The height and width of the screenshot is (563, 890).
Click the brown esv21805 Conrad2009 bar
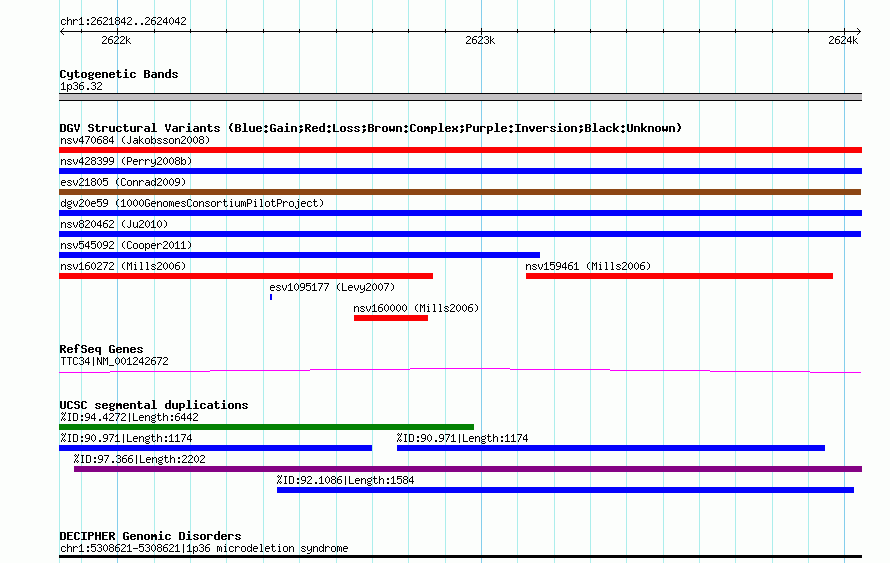pyautogui.click(x=460, y=192)
